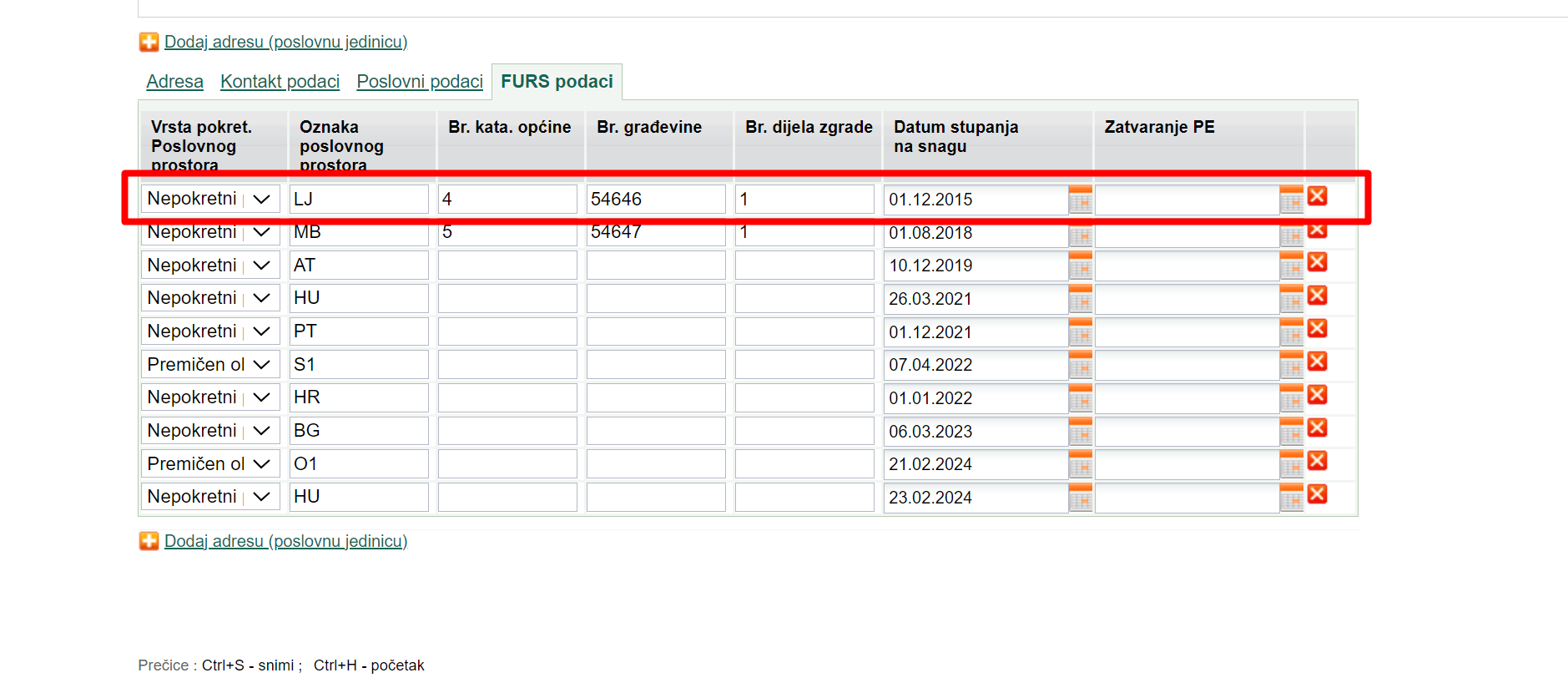This screenshot has height=688, width=1568.
Task: Expand the Nepokretni dropdown in HR row
Action: pos(210,397)
